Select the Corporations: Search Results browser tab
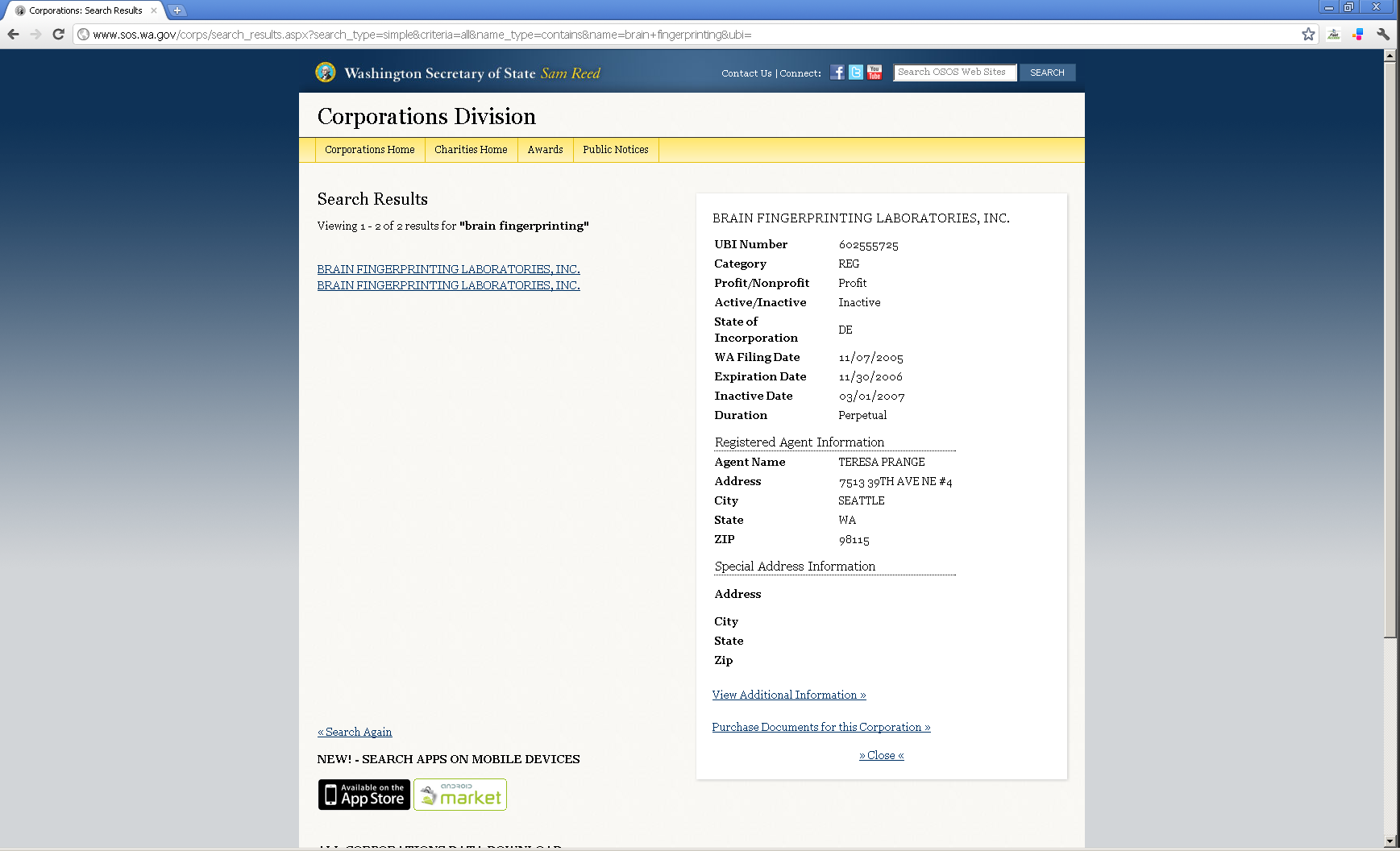The width and height of the screenshot is (1400, 851). click(85, 10)
